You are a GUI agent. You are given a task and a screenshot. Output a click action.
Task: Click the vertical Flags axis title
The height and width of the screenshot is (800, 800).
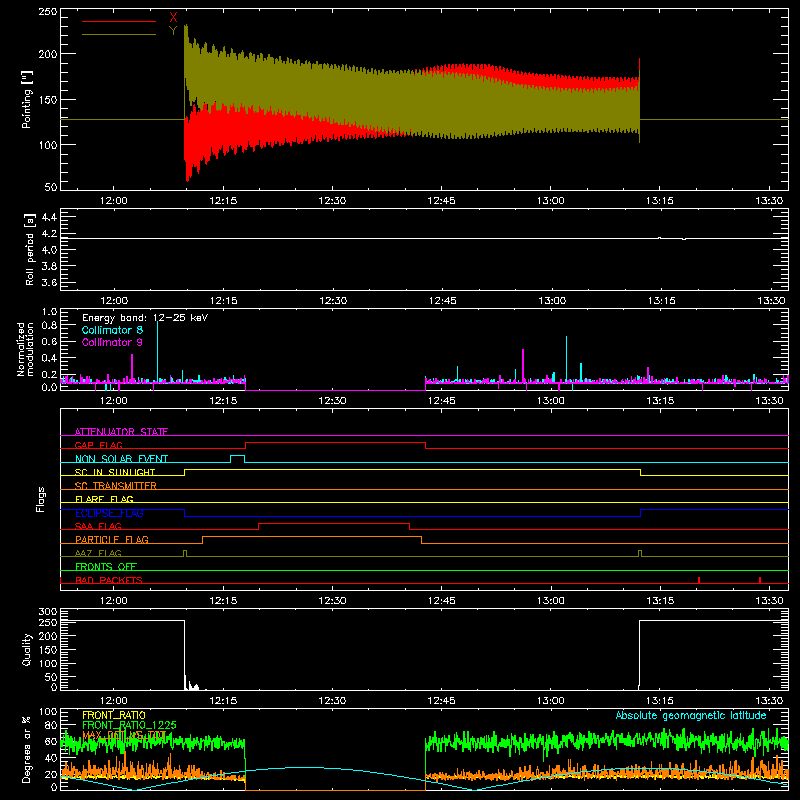[x=41, y=499]
